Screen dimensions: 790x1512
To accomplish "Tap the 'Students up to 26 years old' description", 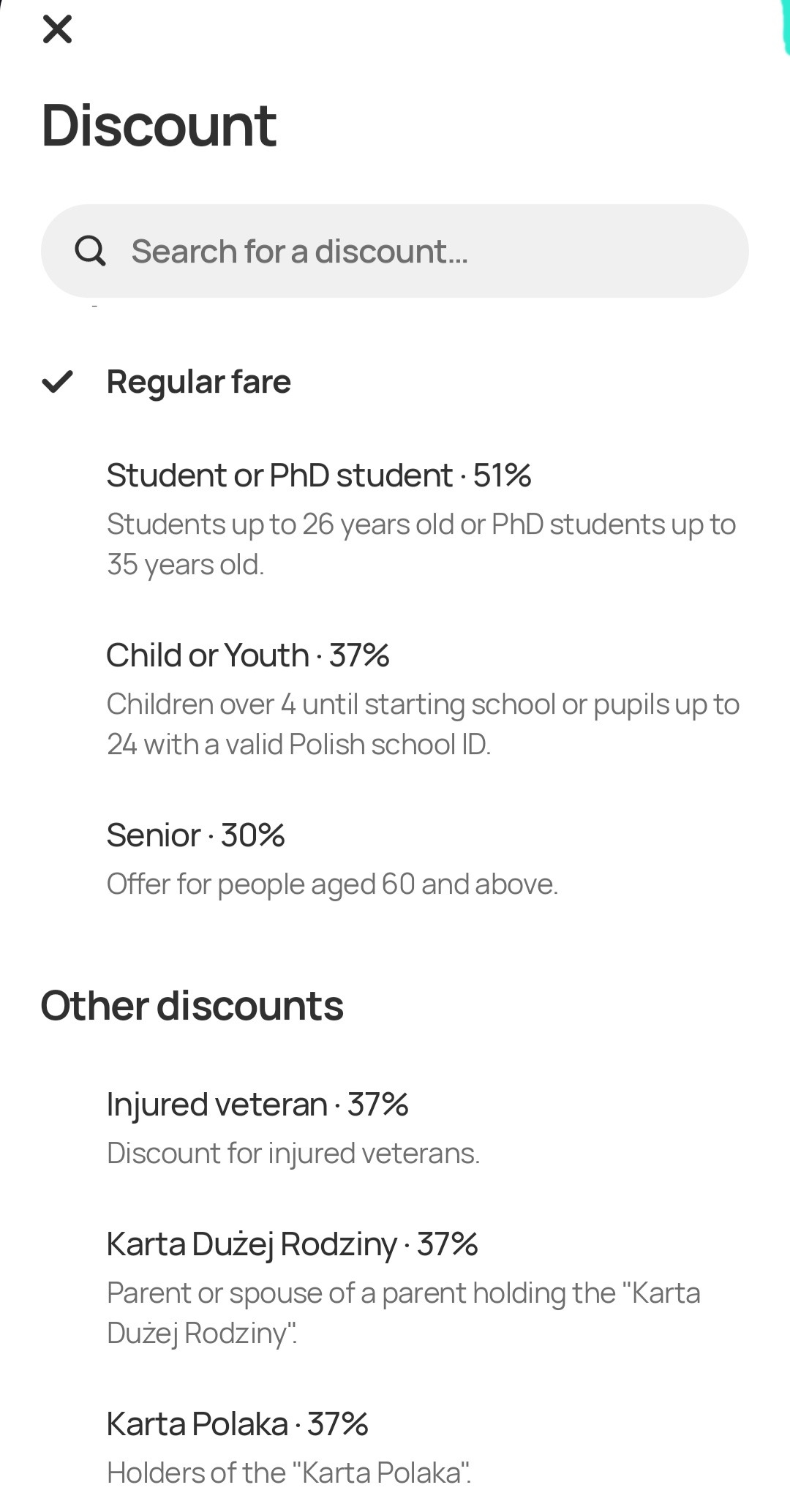I will (421, 544).
